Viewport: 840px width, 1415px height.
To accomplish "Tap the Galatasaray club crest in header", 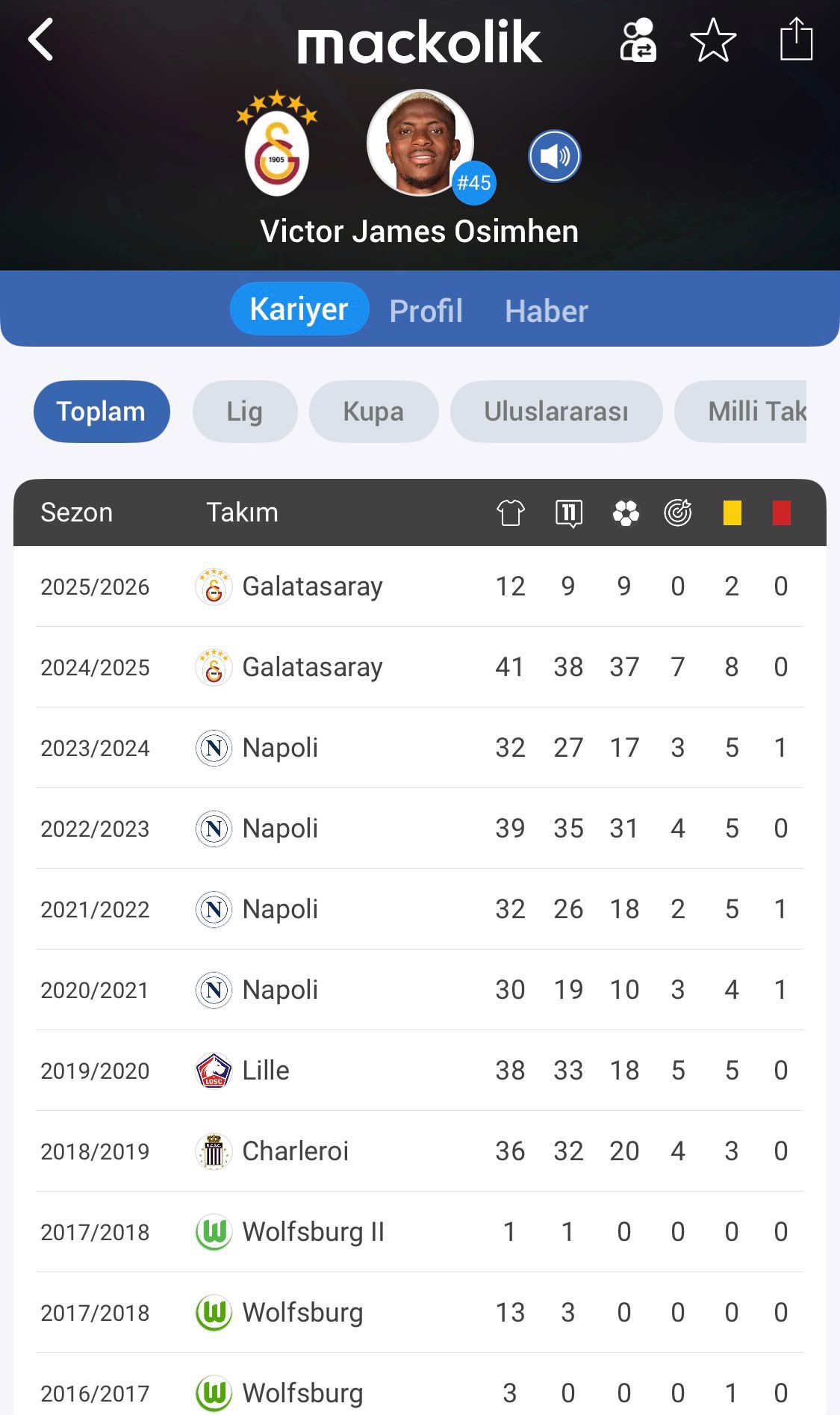I will [x=277, y=146].
